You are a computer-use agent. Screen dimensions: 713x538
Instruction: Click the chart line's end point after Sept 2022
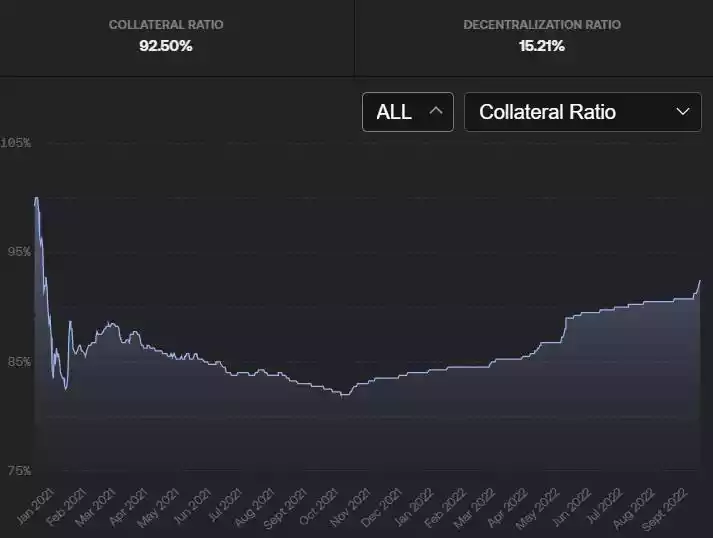point(700,281)
